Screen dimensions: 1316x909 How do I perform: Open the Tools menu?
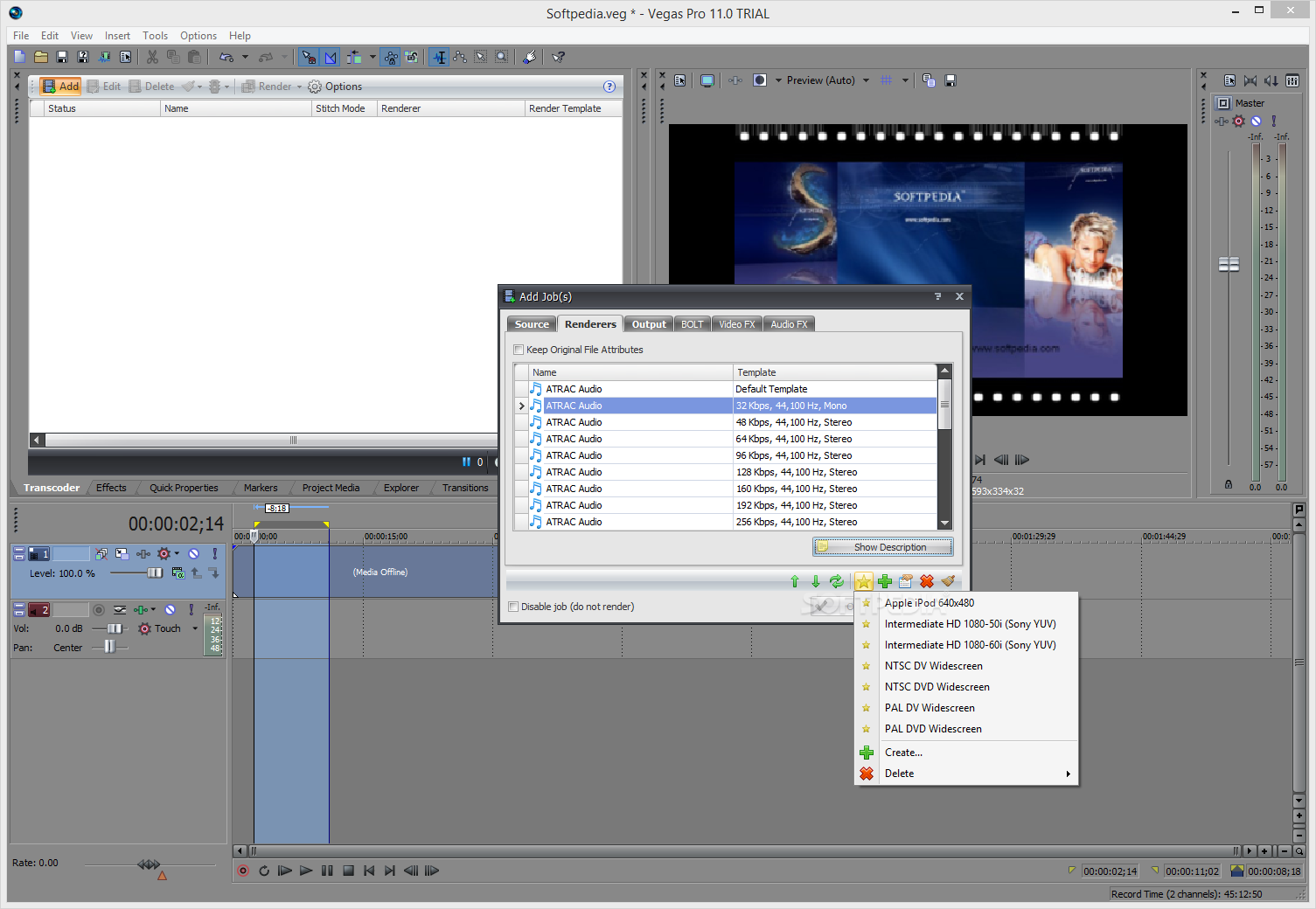pos(155,36)
